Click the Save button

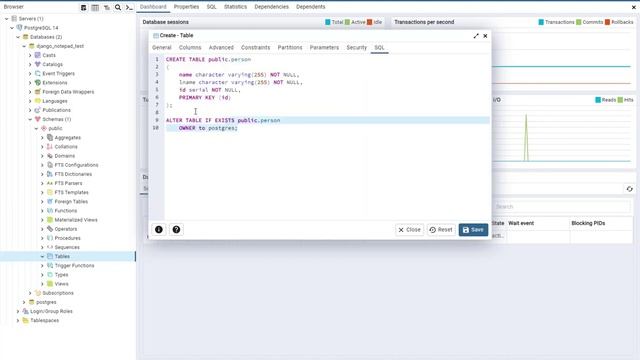[x=473, y=230]
